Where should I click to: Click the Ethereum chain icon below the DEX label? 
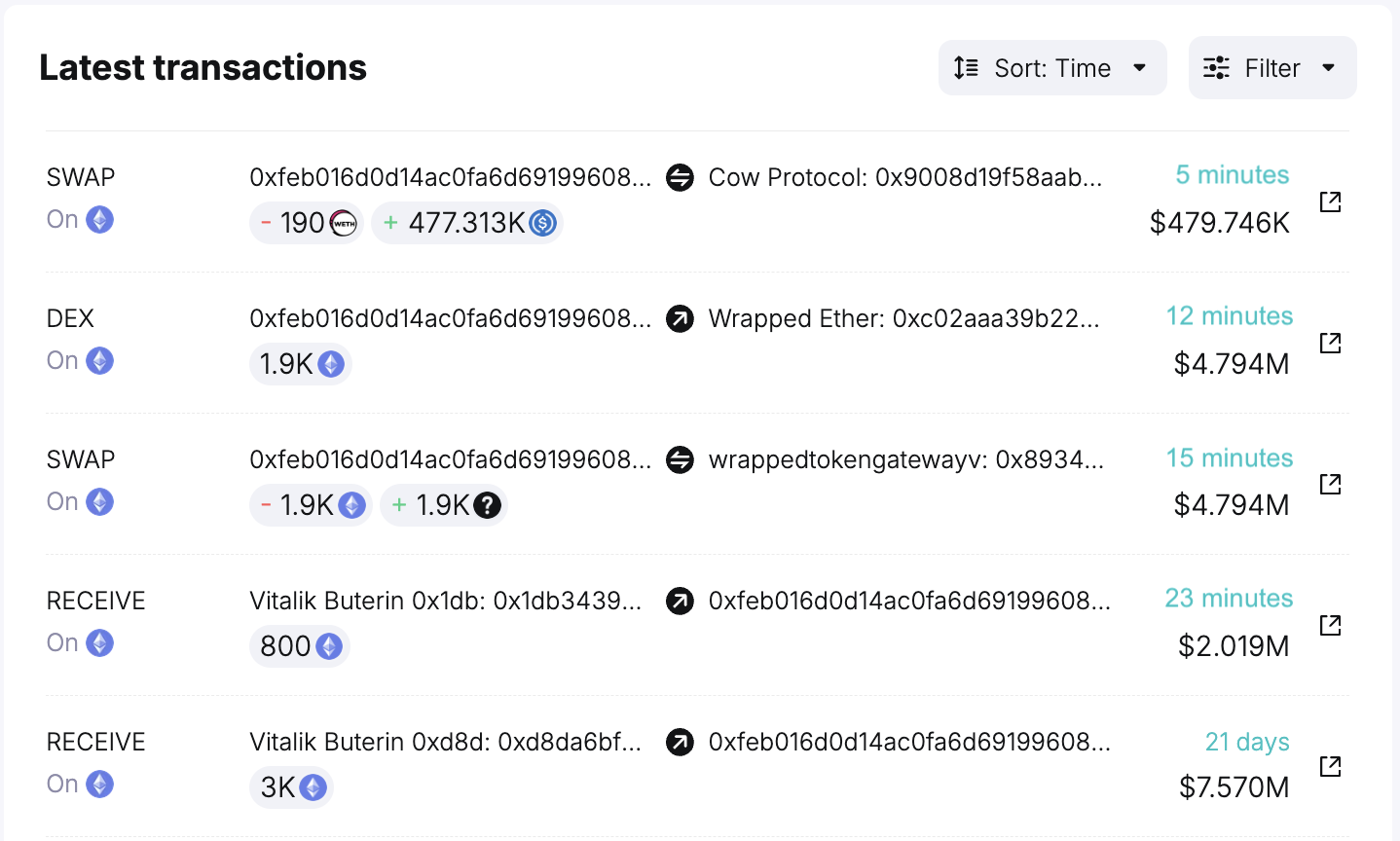tap(99, 360)
